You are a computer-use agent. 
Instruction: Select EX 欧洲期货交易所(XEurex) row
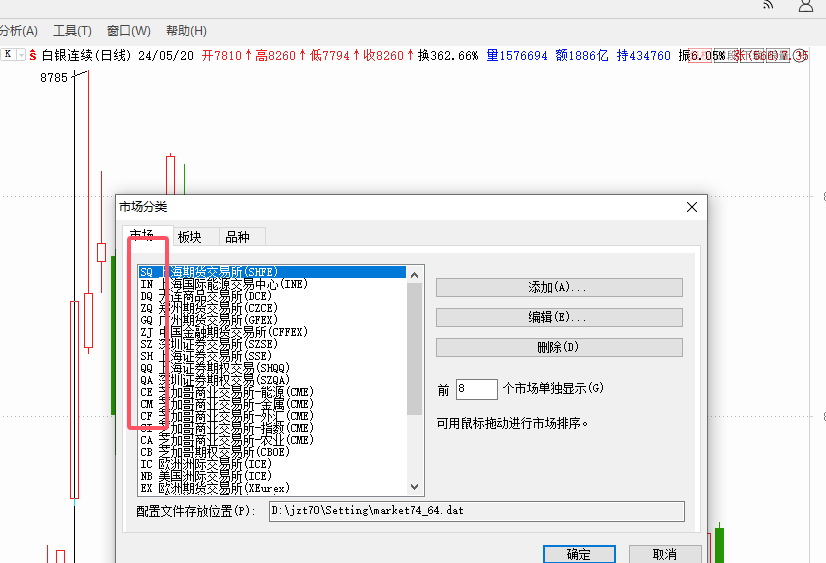[x=272, y=488]
